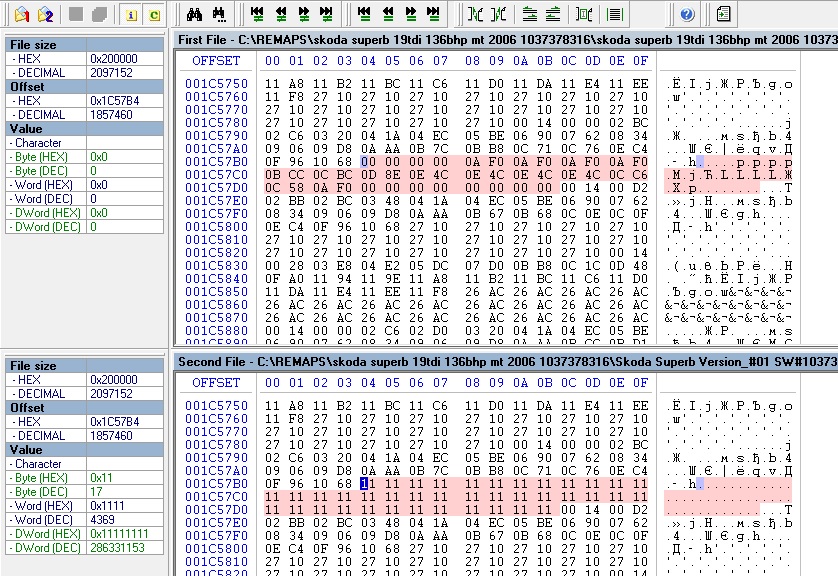
Task: Click byte 58 in row 001C57D0 of First File
Action: (x=296, y=188)
